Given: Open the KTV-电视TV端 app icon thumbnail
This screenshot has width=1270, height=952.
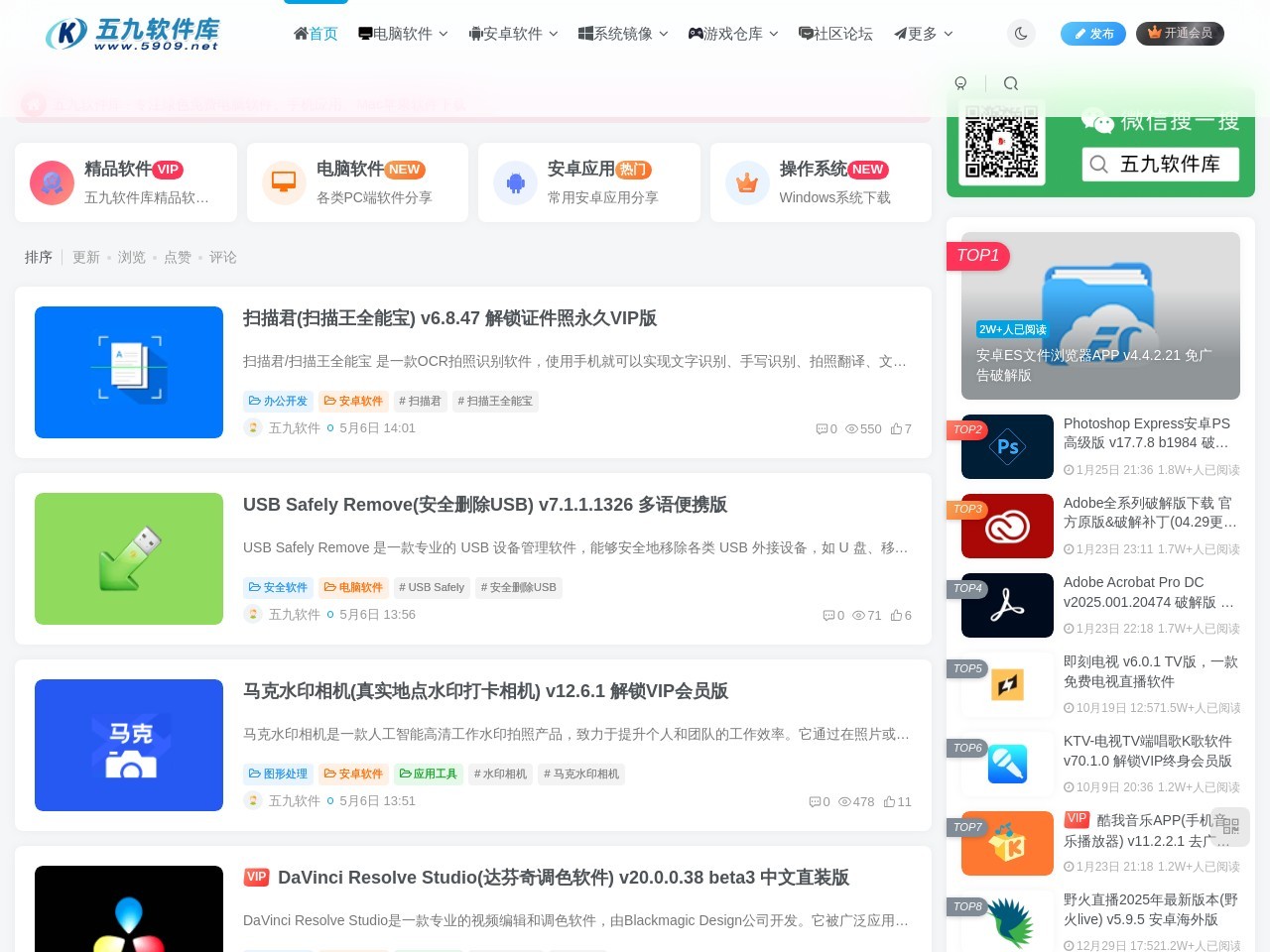Looking at the screenshot, I should click(x=1007, y=764).
